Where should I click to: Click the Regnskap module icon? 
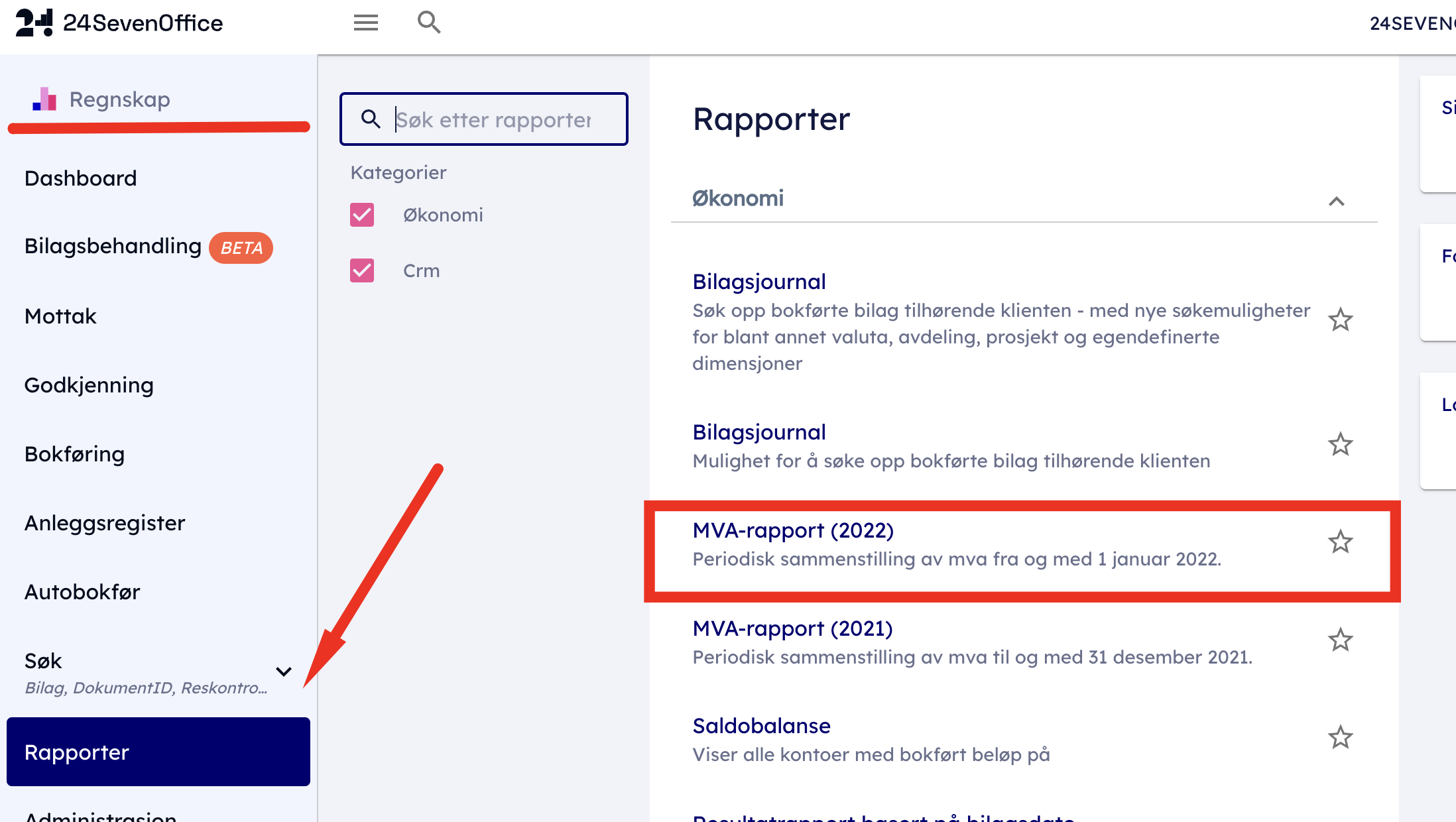coord(44,99)
